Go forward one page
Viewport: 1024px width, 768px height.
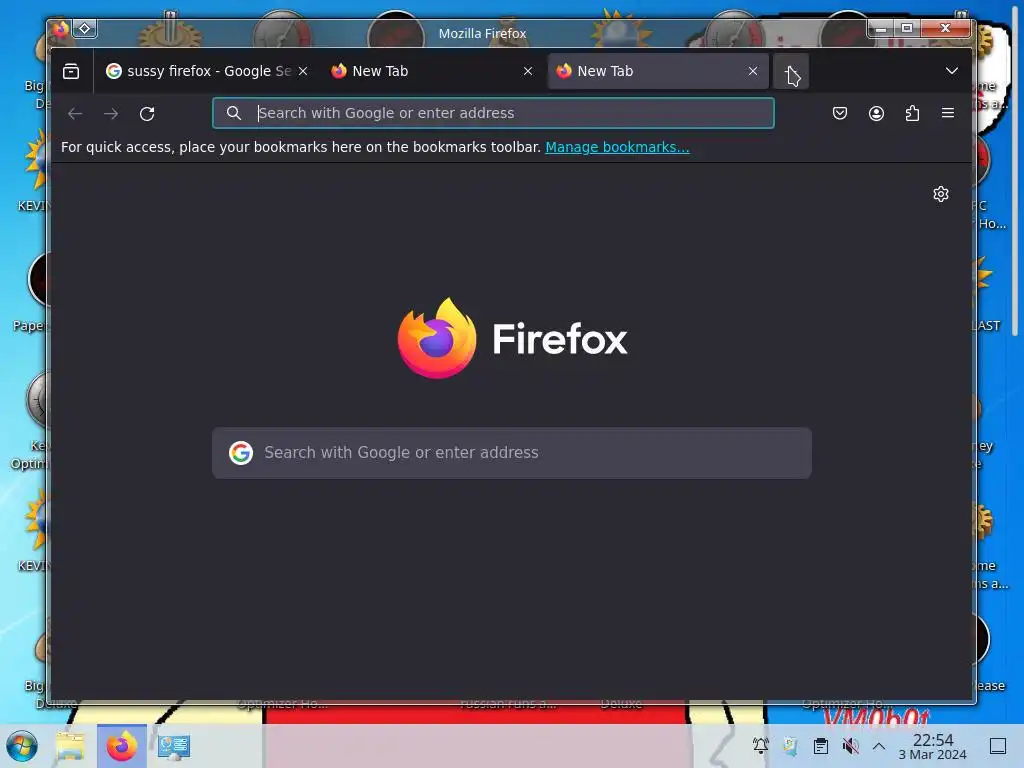111,114
